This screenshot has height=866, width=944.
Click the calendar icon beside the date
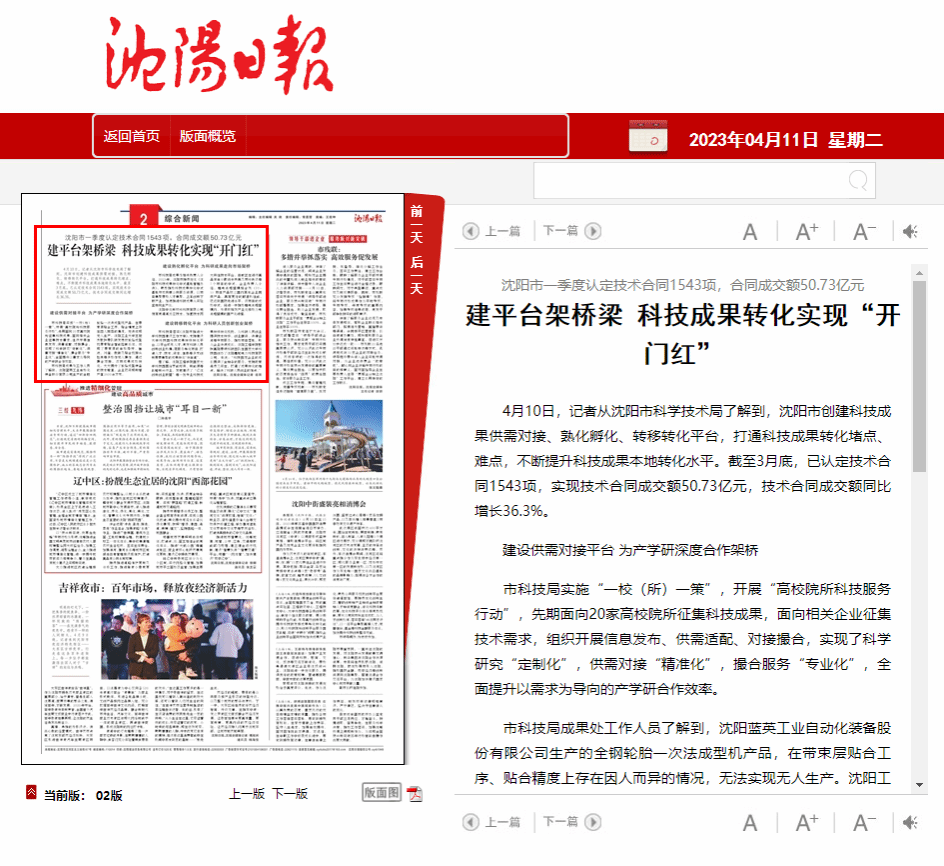[x=648, y=136]
